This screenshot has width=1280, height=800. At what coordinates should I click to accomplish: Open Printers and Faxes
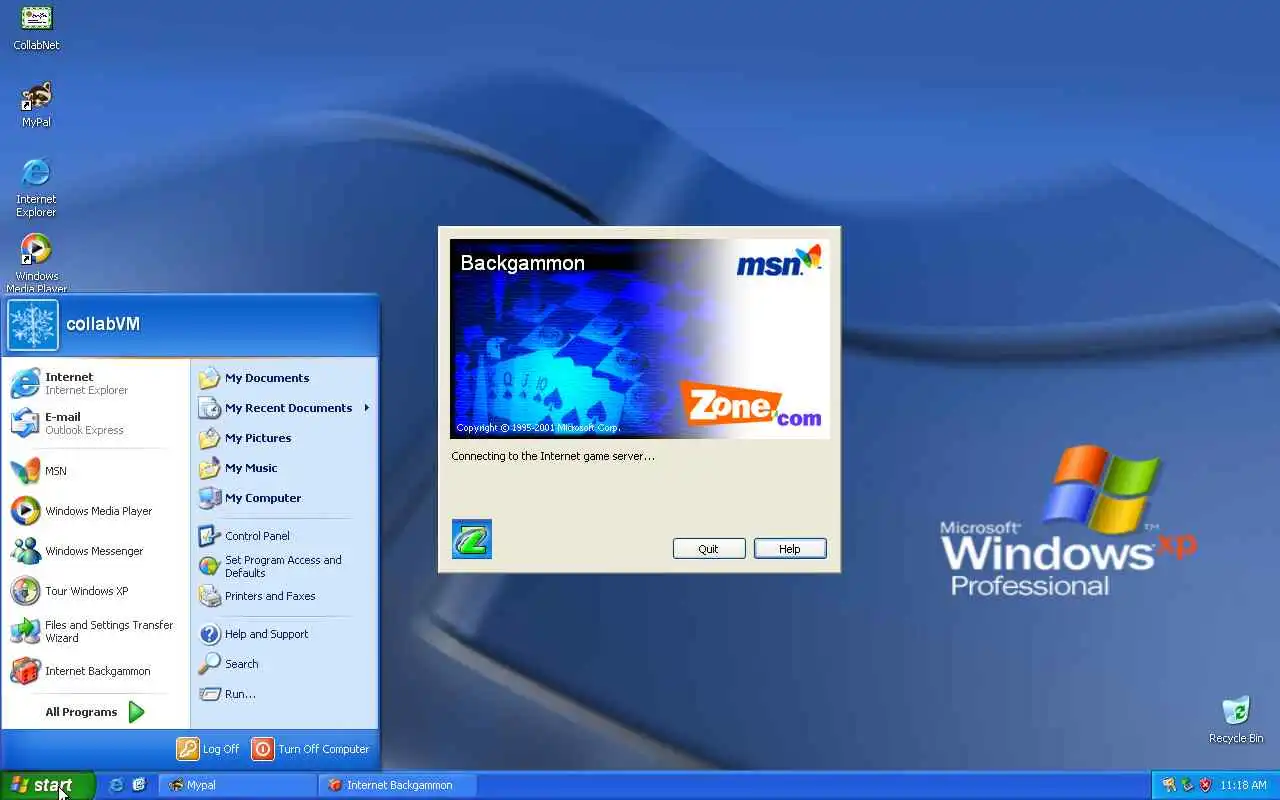pyautogui.click(x=284, y=596)
